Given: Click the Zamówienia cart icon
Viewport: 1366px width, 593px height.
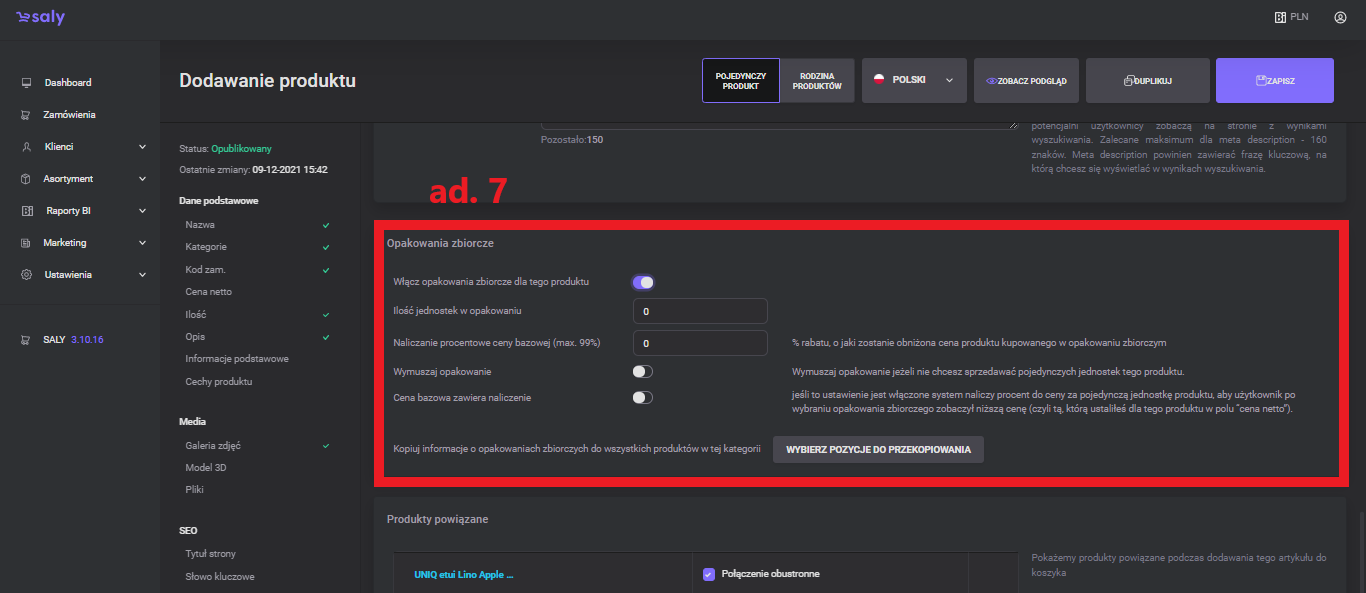Looking at the screenshot, I should coord(26,115).
